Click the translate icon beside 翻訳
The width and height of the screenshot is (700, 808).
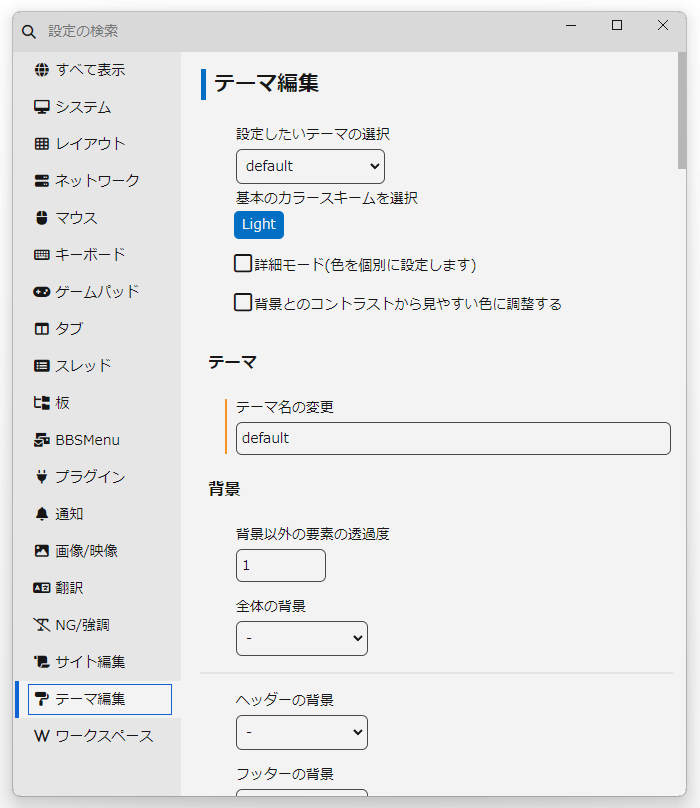pyautogui.click(x=42, y=588)
